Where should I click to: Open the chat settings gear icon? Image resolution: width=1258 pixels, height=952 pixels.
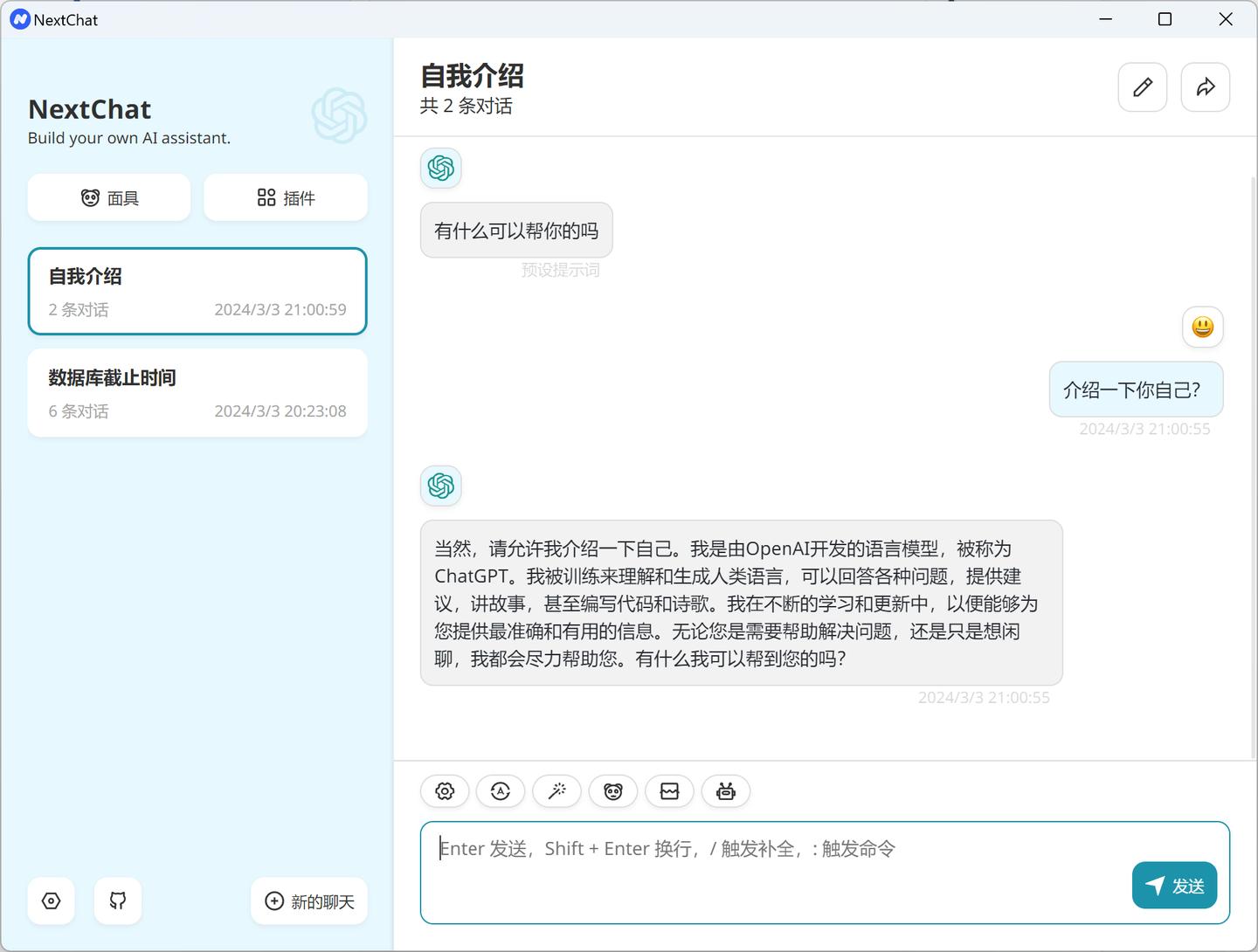445,790
